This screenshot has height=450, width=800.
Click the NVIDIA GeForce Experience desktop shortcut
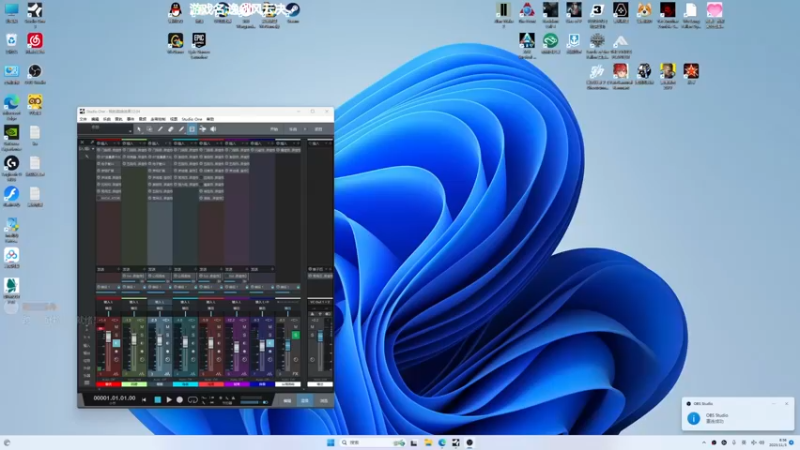(11, 137)
